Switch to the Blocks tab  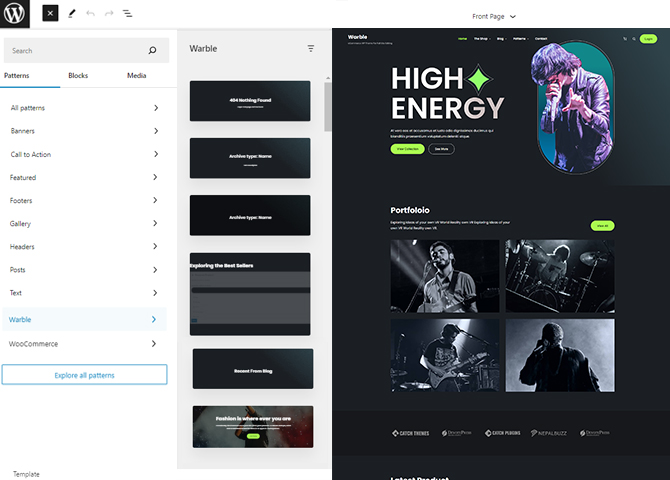click(77, 75)
